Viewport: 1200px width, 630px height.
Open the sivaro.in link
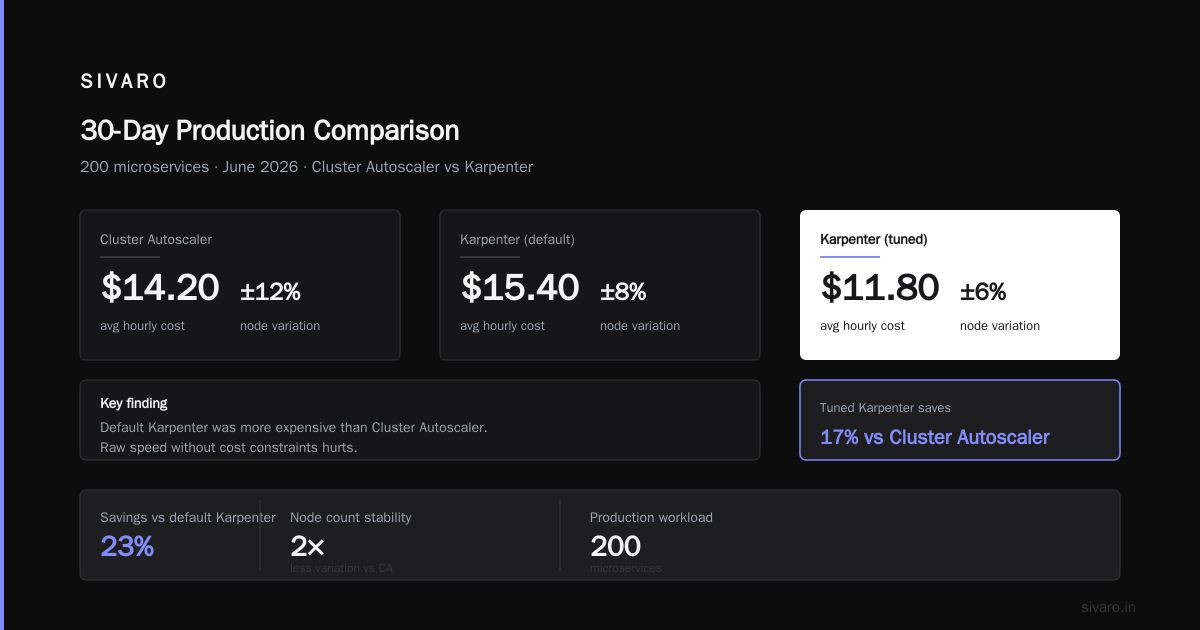click(1109, 607)
